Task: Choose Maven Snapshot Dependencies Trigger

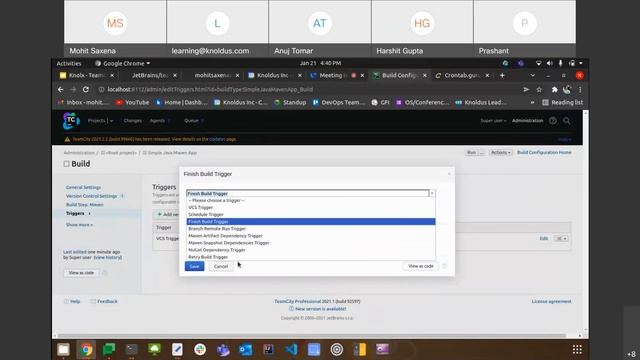Action: click(311, 243)
